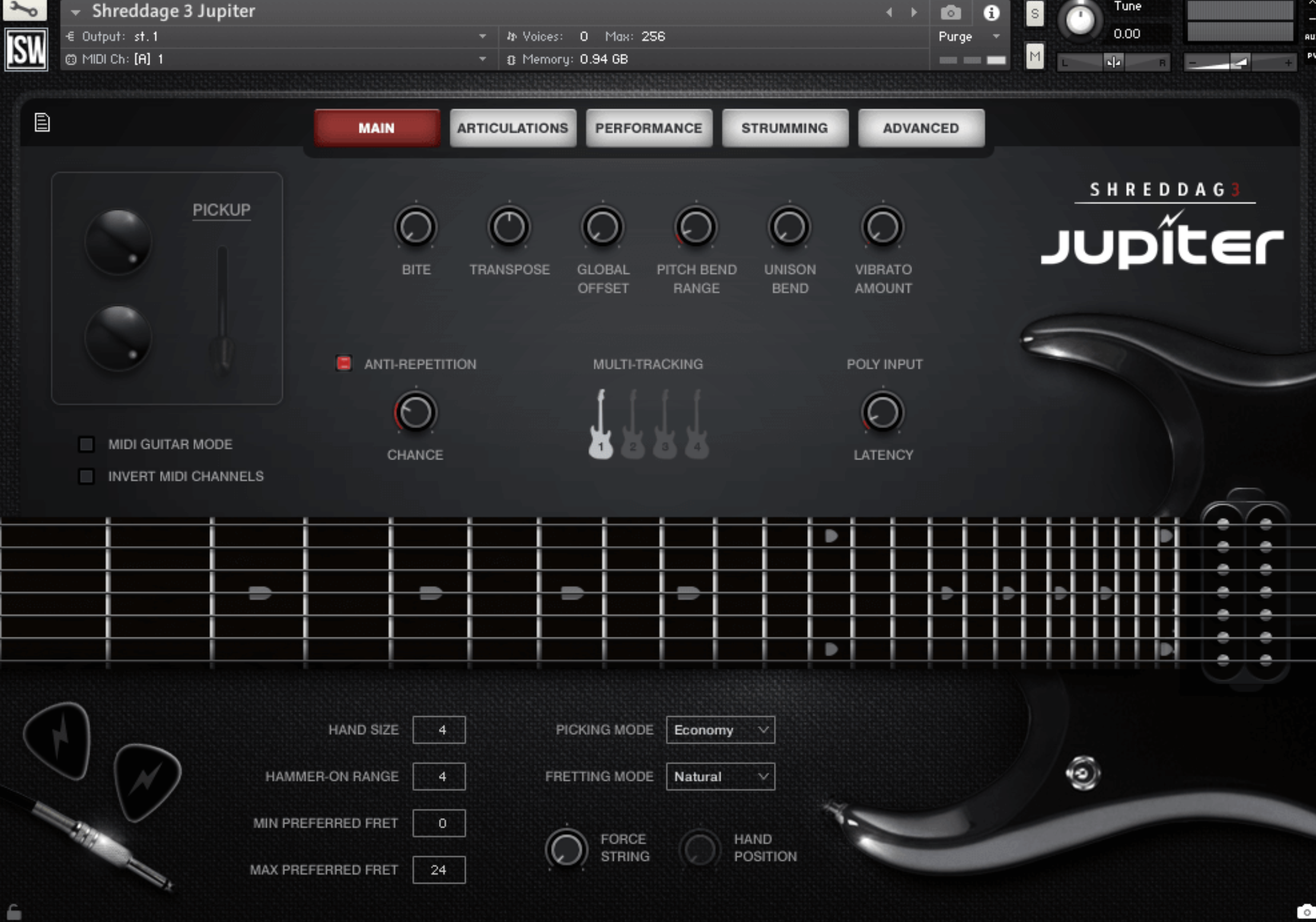Image resolution: width=1316 pixels, height=922 pixels.
Task: Enable MIDI Guitar Mode
Action: coord(86,444)
